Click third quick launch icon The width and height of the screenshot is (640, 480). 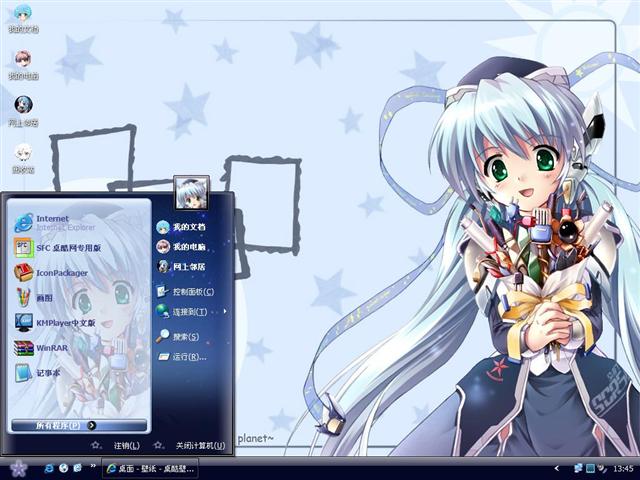tap(78, 468)
